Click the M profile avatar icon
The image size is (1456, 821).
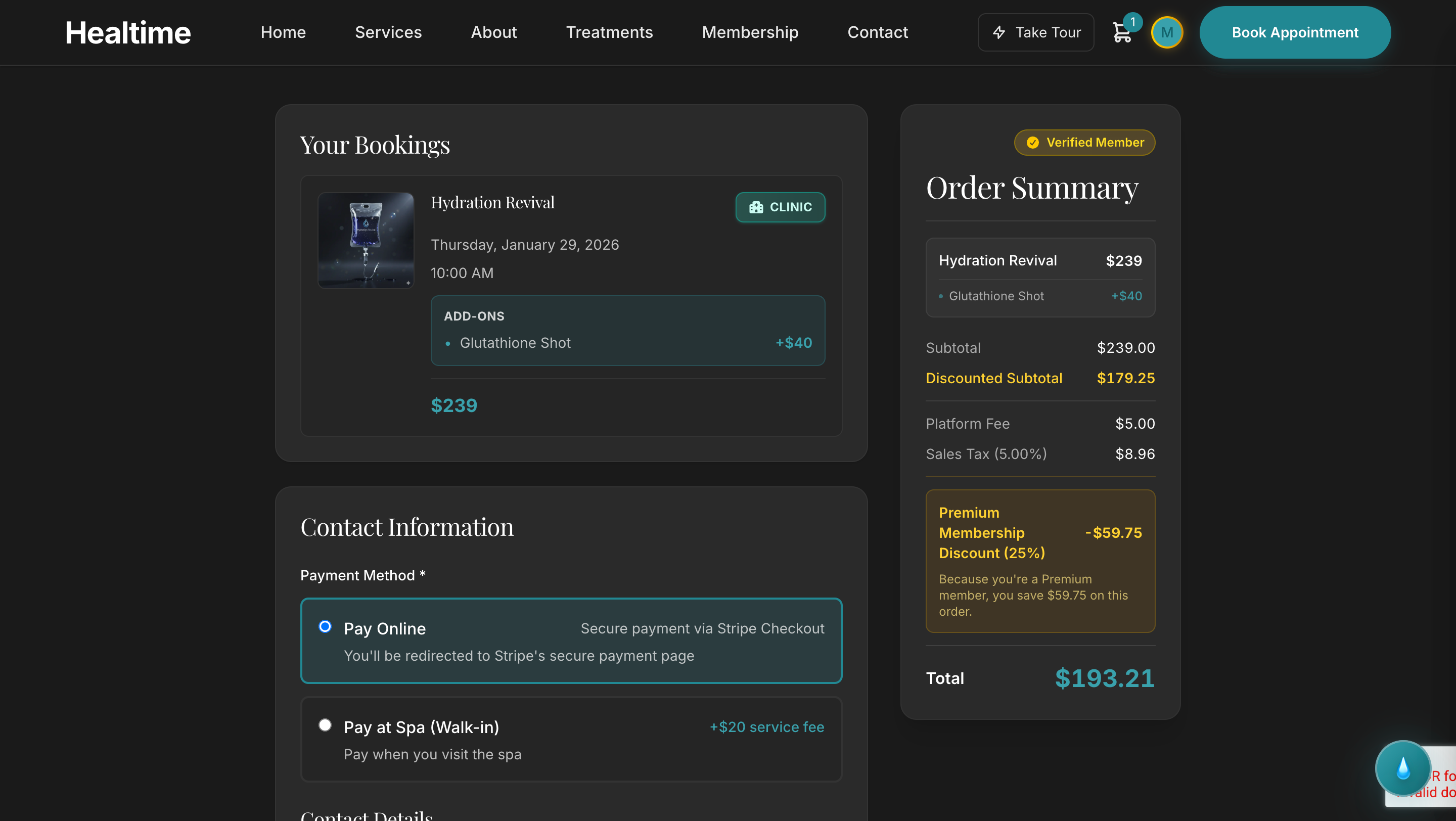[1167, 32]
